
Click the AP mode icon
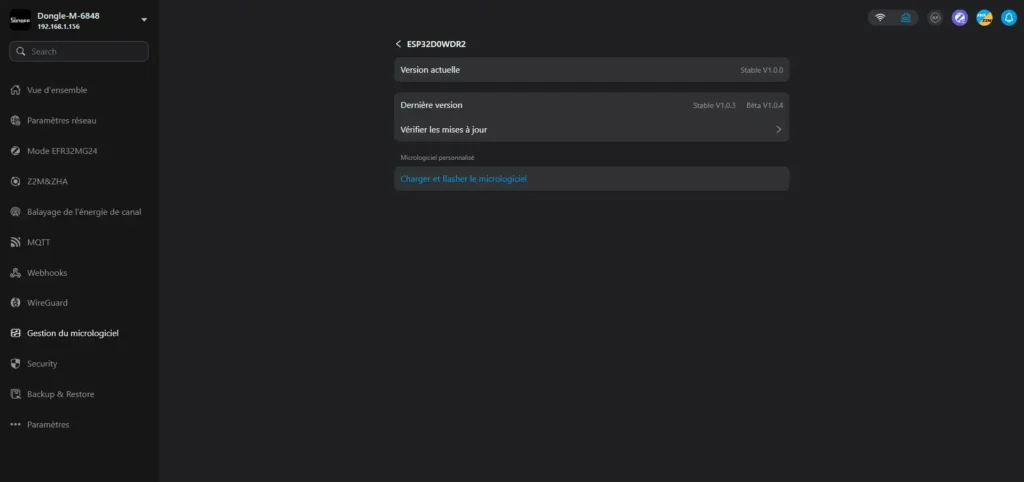(x=935, y=18)
